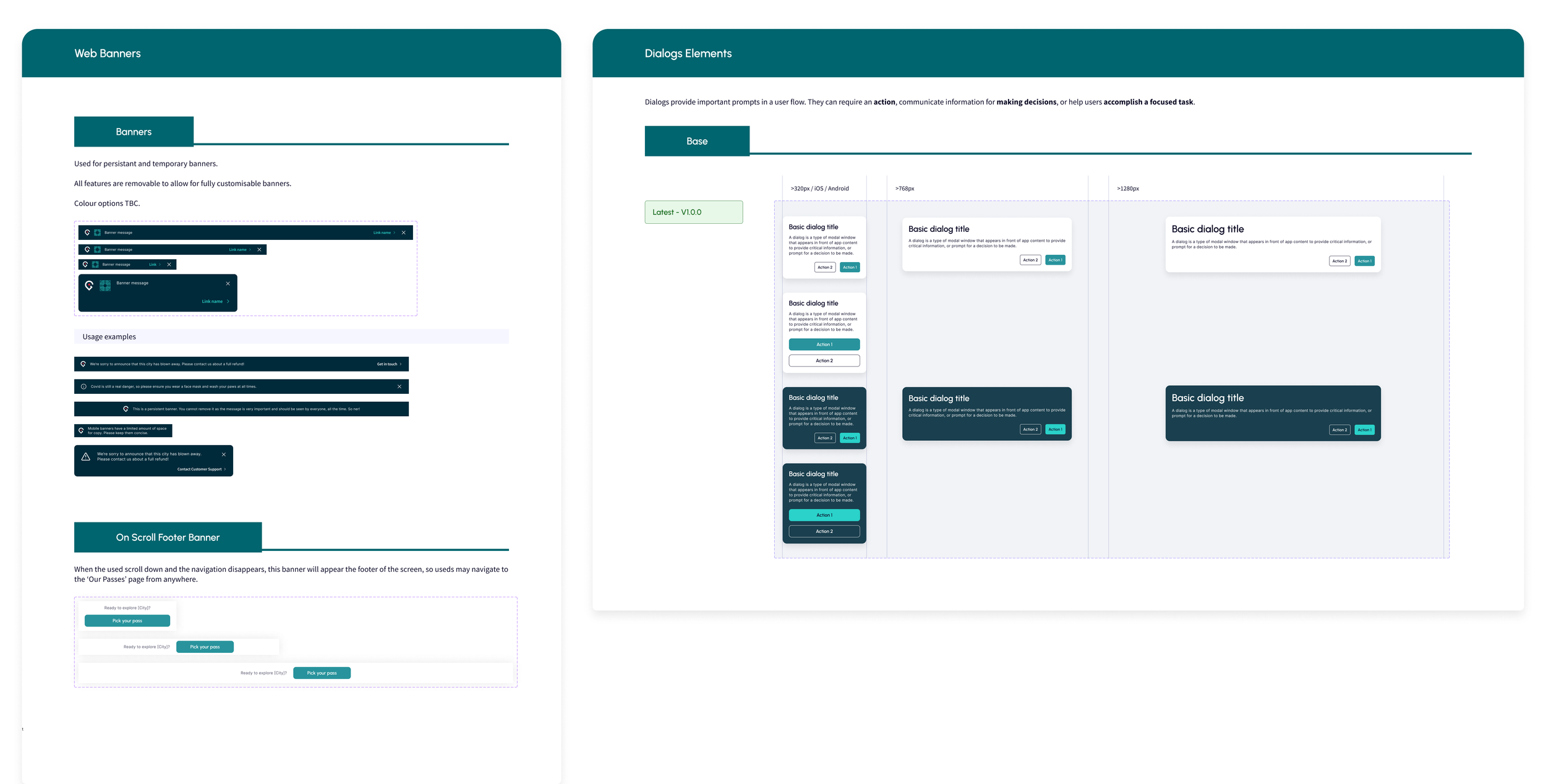Screen dimensions: 1546x784
Task: Open the 'Get in touch' chevron link
Action: [x=389, y=364]
